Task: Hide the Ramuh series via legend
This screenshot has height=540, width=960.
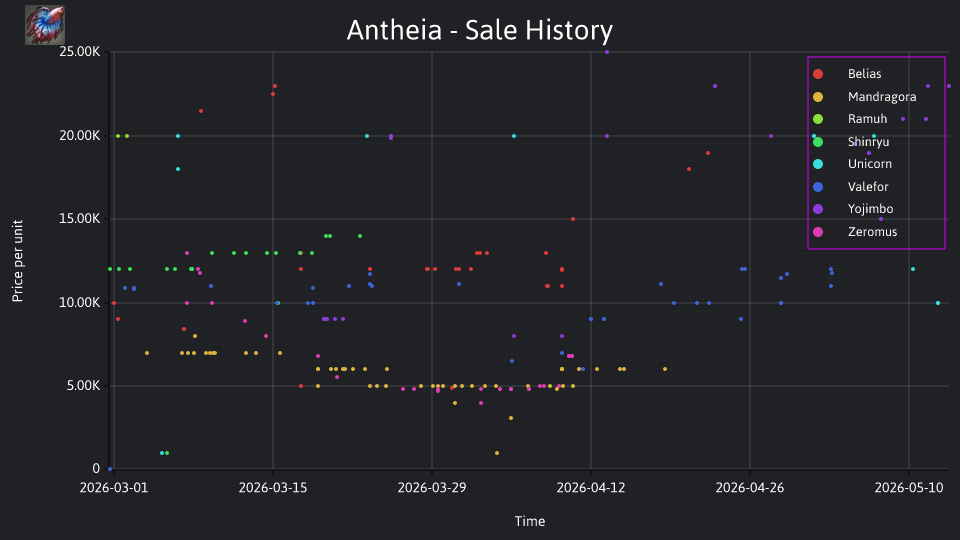Action: point(867,119)
